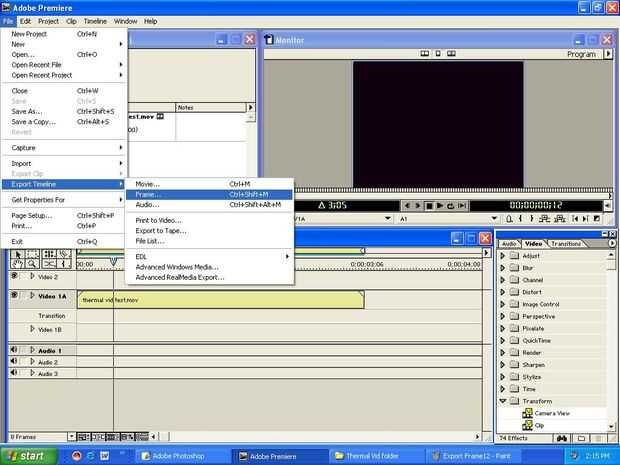Select the Zoom magnifier tool
Screen dimensions: 620x465
tap(32, 264)
